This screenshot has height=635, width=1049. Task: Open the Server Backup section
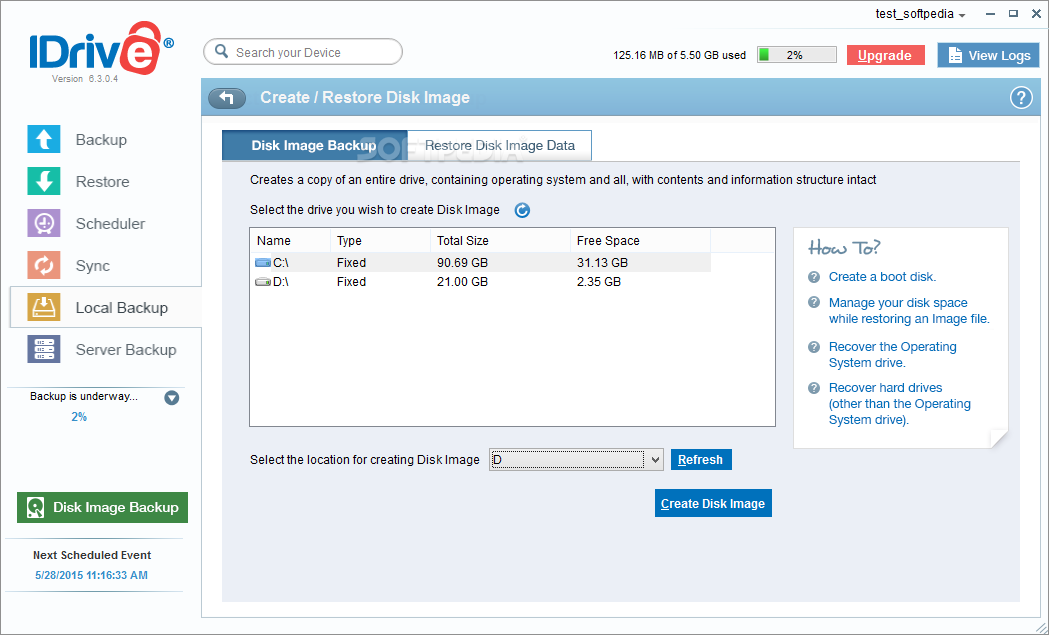pyautogui.click(x=126, y=349)
